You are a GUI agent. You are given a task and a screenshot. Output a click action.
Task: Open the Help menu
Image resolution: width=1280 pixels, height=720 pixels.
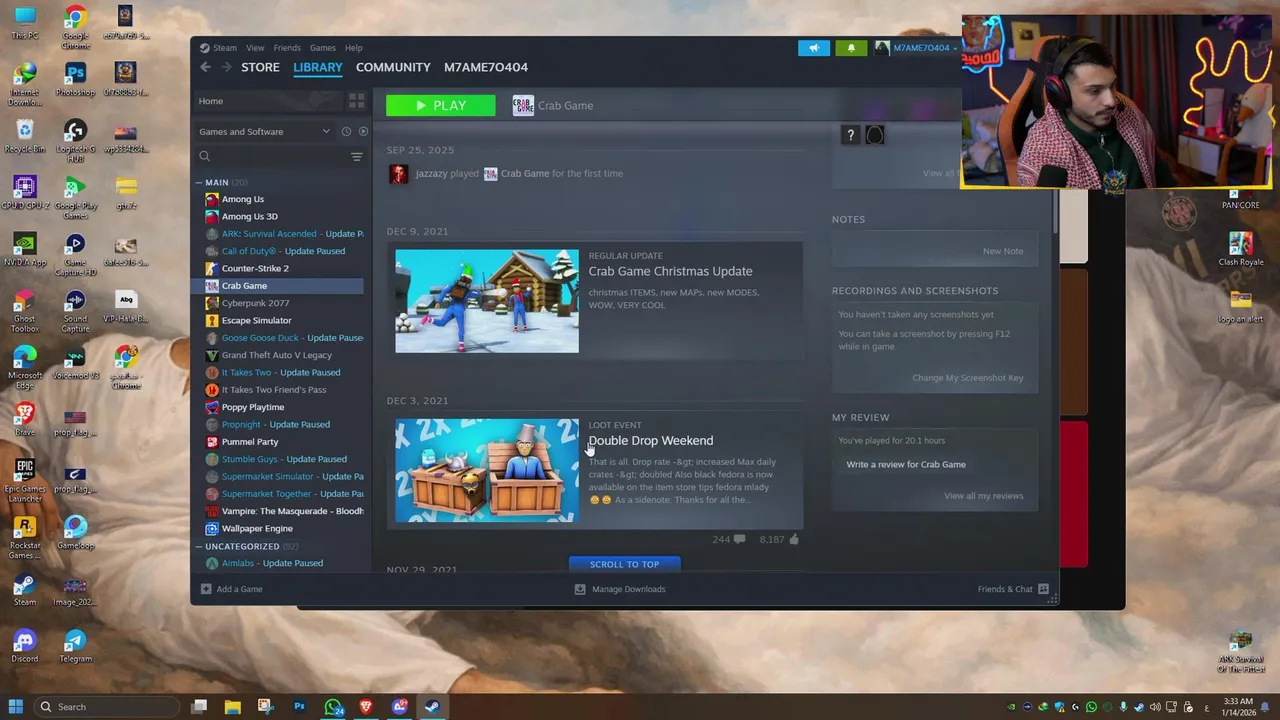354,48
